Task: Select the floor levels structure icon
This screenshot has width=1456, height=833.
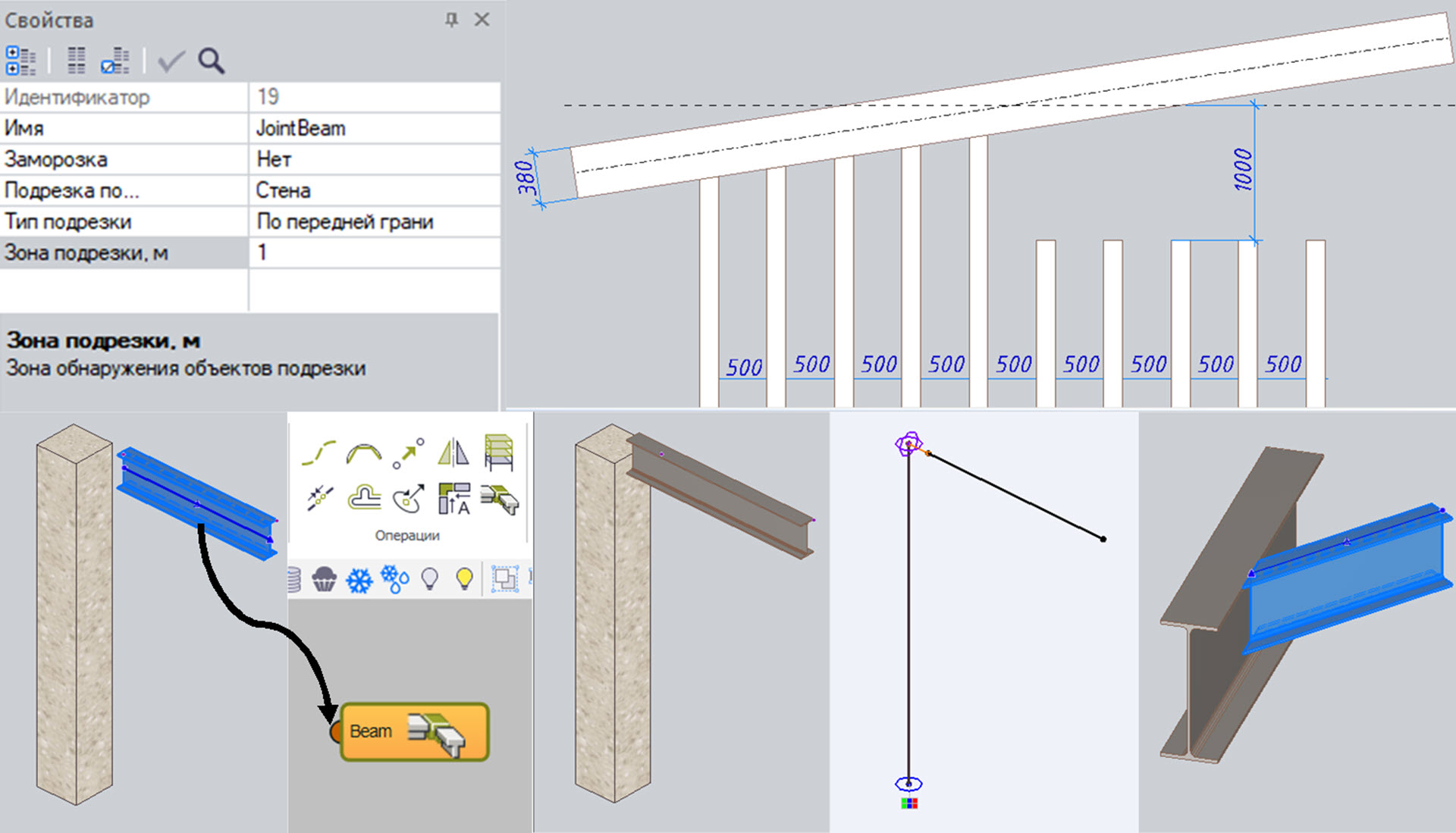Action: click(x=499, y=453)
